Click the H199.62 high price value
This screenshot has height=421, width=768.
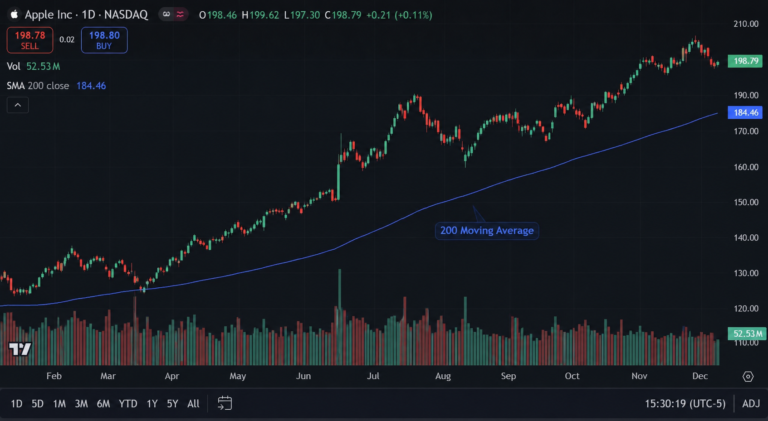[x=260, y=15]
